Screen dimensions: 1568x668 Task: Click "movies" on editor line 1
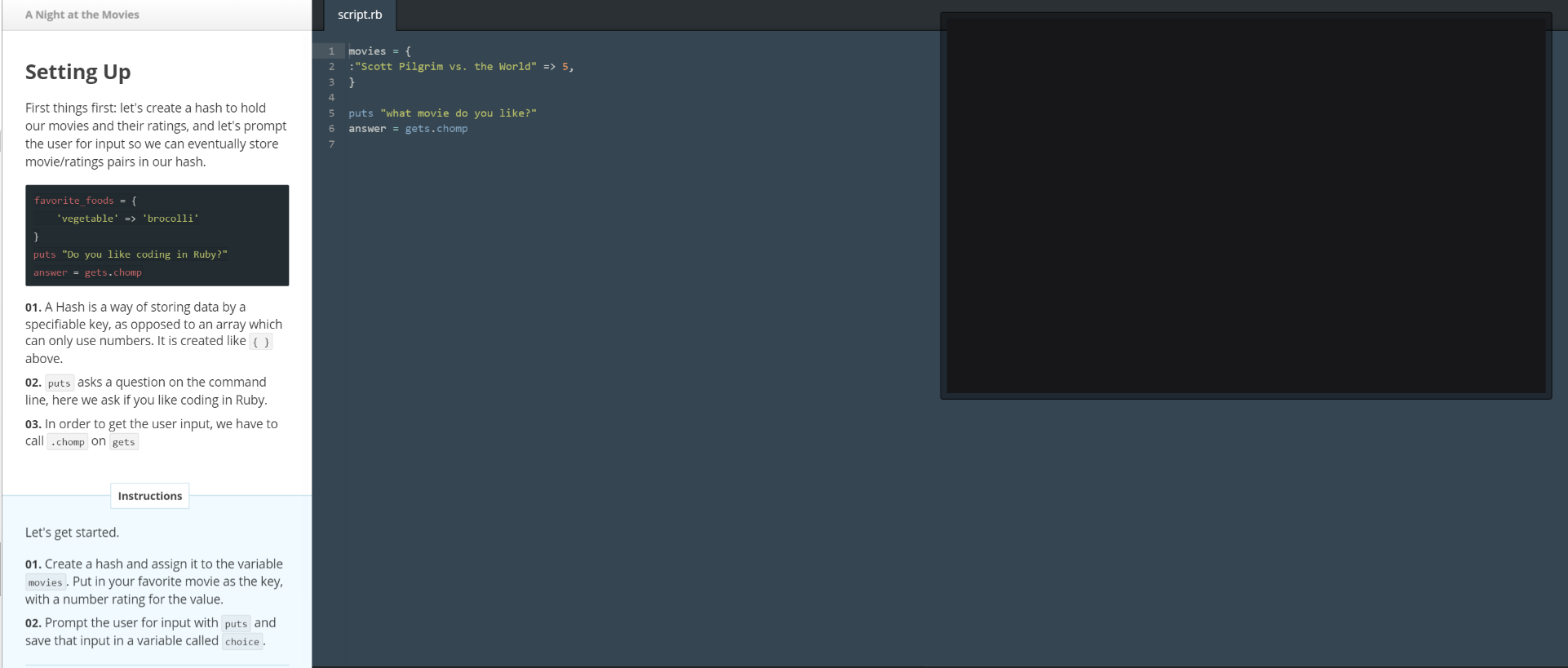[367, 51]
